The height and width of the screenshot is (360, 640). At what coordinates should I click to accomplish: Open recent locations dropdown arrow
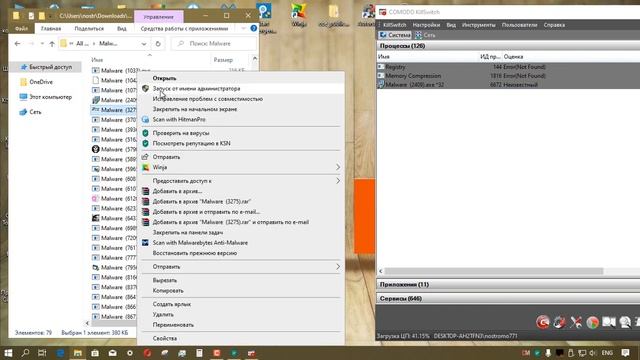(42, 43)
